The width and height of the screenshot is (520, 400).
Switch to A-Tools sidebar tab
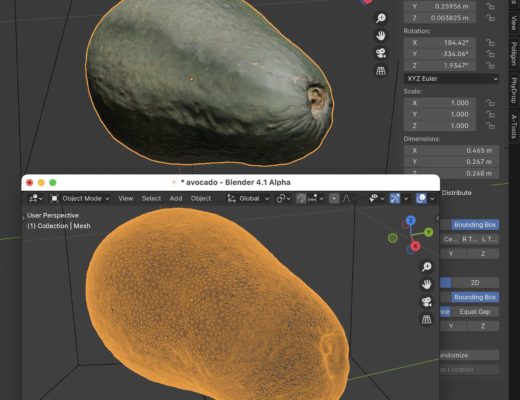pos(514,126)
